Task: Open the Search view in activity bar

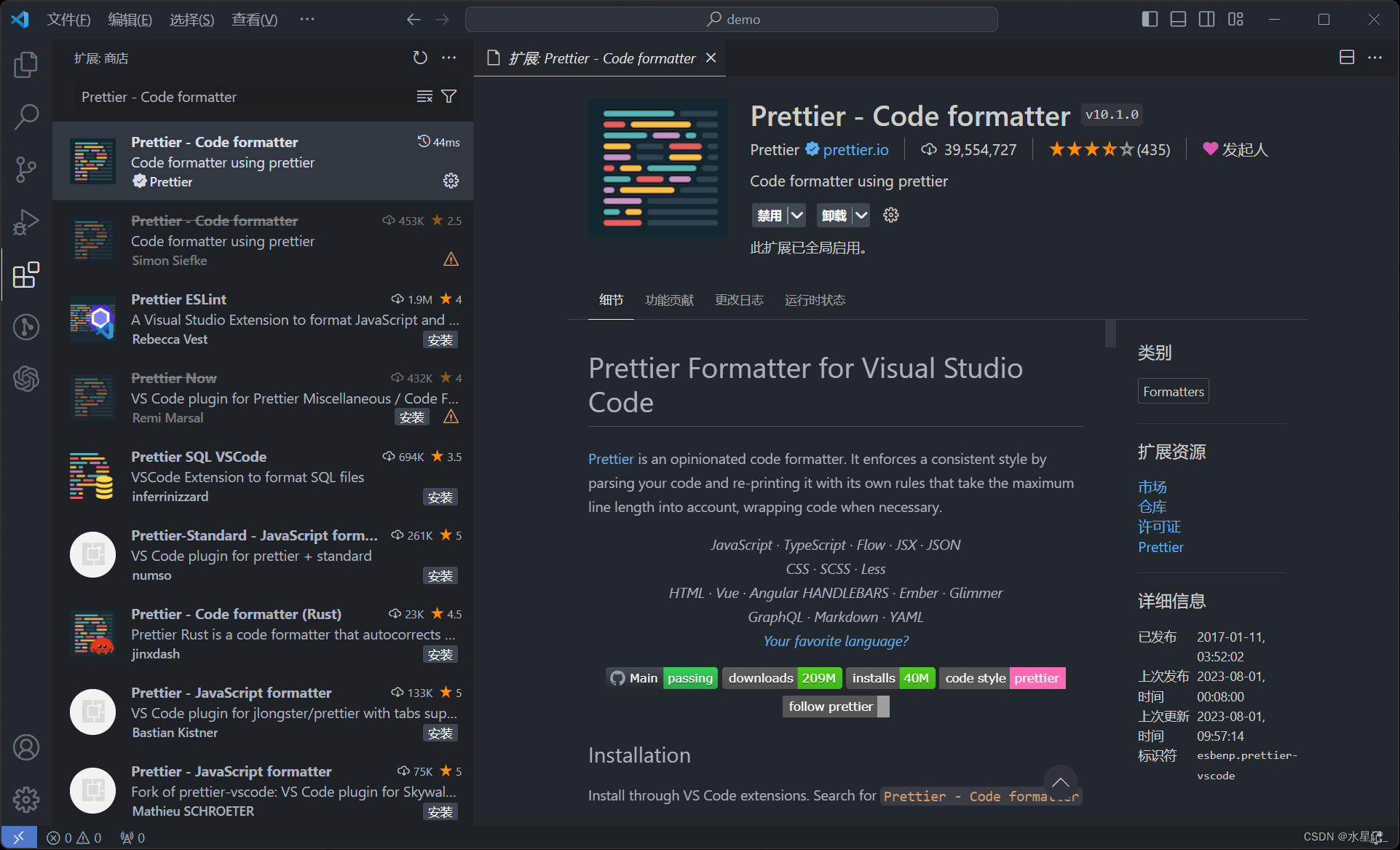Action: click(x=26, y=117)
